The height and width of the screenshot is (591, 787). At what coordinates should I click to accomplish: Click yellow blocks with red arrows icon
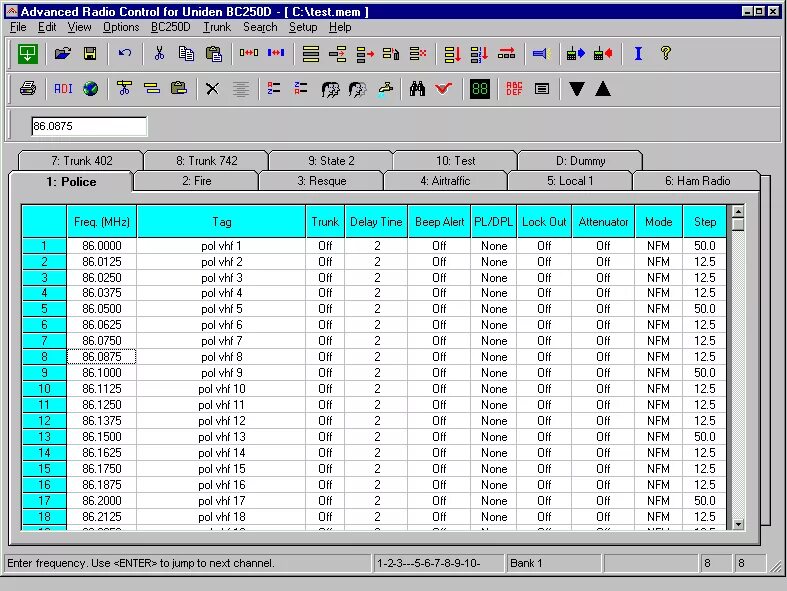click(249, 53)
